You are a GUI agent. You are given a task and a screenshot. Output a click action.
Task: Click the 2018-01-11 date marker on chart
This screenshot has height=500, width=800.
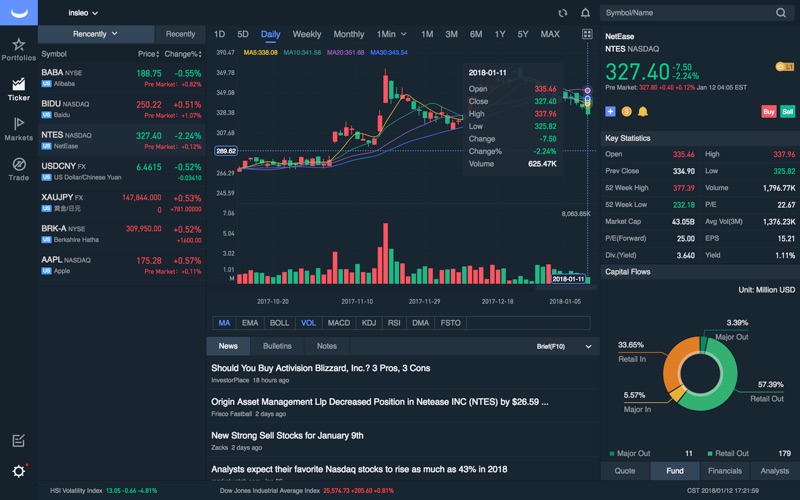pyautogui.click(x=568, y=279)
